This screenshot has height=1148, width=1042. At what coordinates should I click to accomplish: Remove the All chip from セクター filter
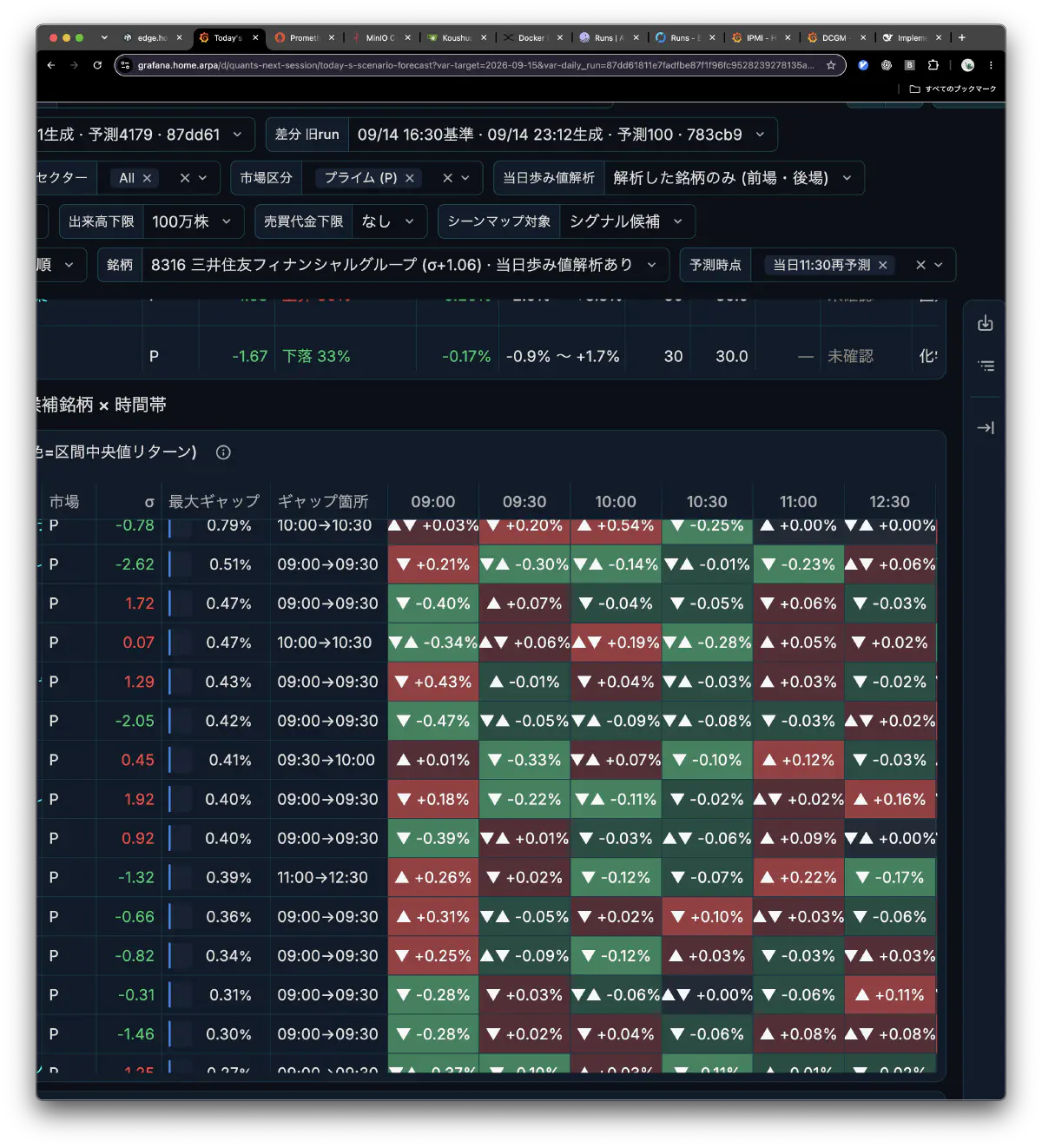147,178
